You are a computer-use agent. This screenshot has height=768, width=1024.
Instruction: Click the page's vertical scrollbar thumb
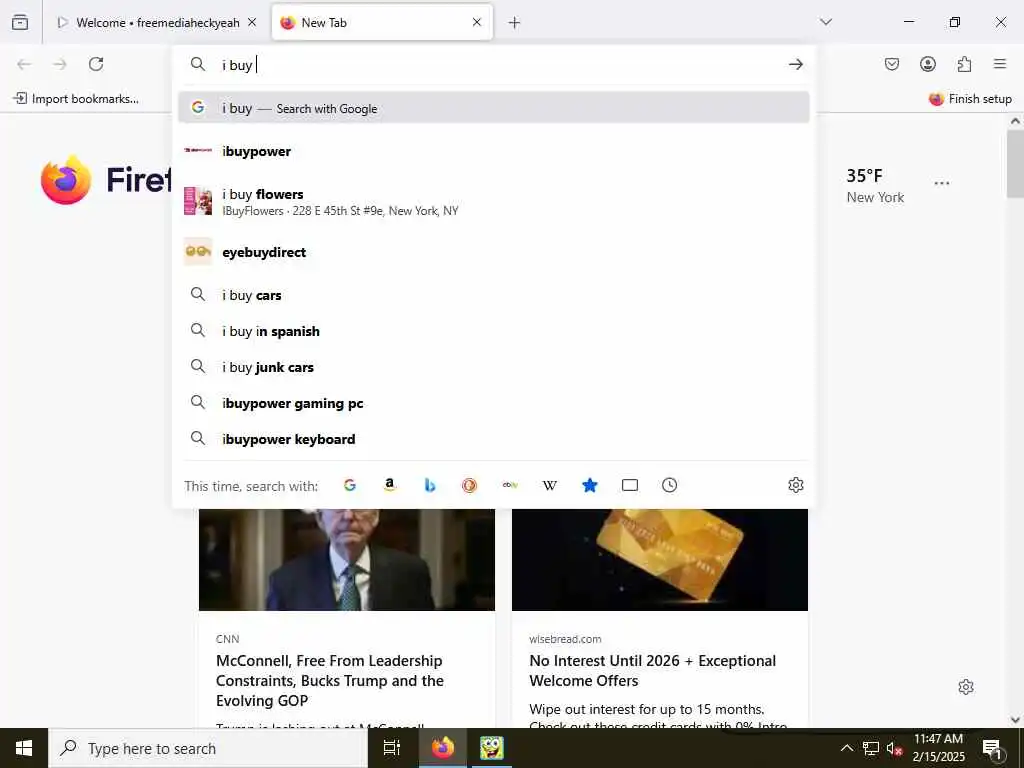tap(1015, 163)
